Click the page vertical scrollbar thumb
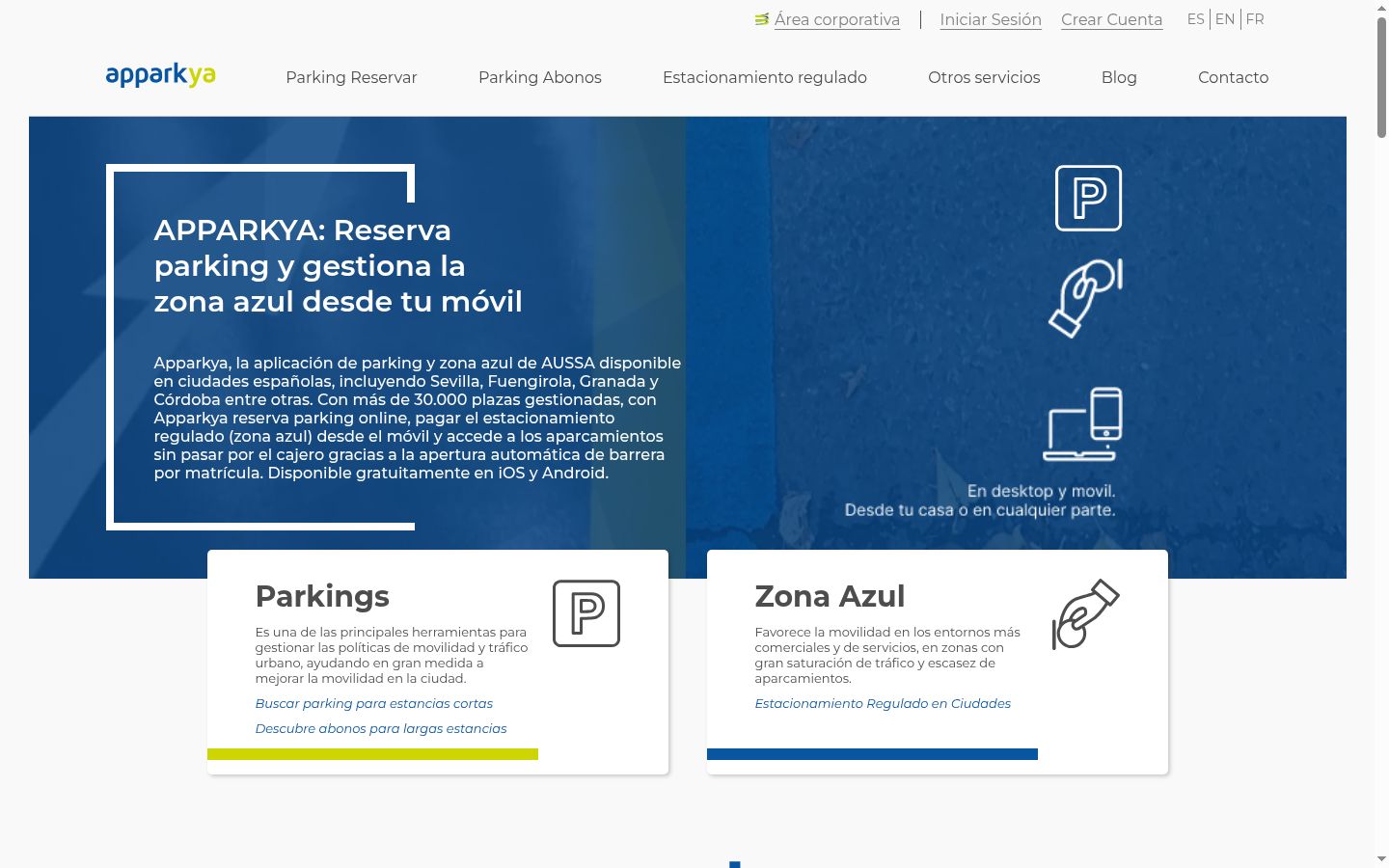 pos(1381,77)
